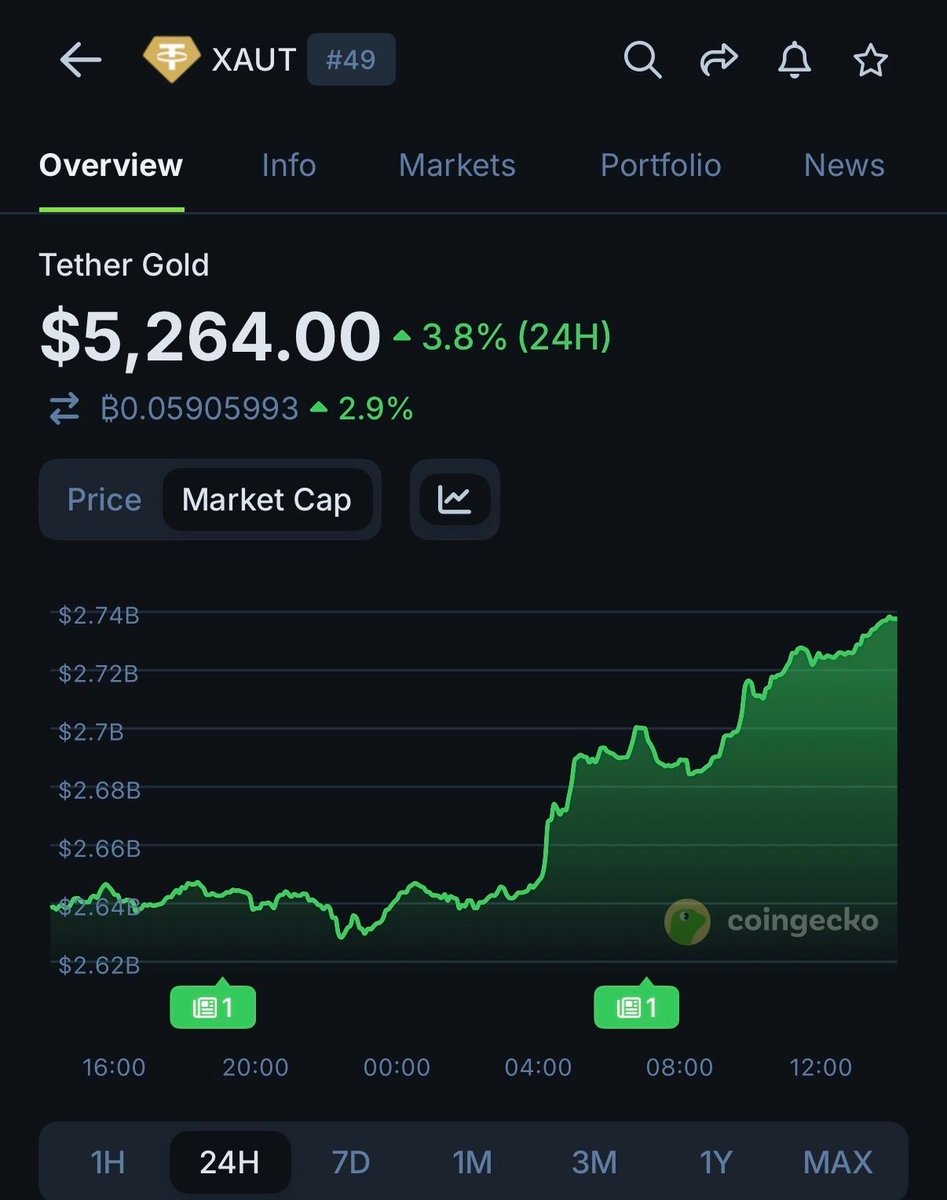Screen dimensions: 947x1200
Task: Tap the #49 rank badge
Action: pos(350,60)
